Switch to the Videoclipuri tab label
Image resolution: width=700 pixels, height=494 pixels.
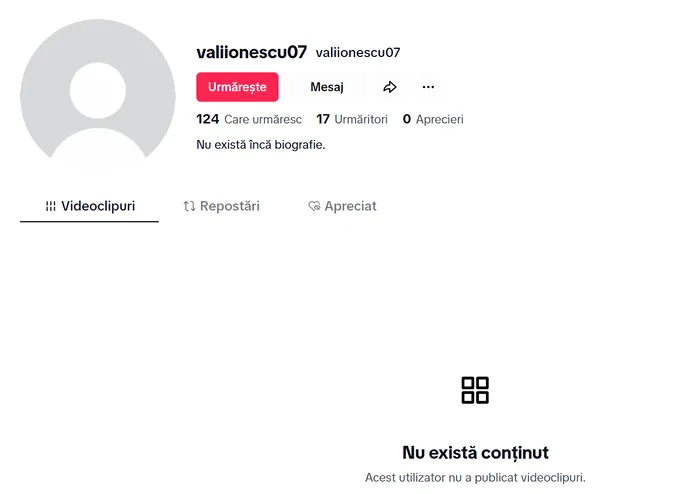98,207
